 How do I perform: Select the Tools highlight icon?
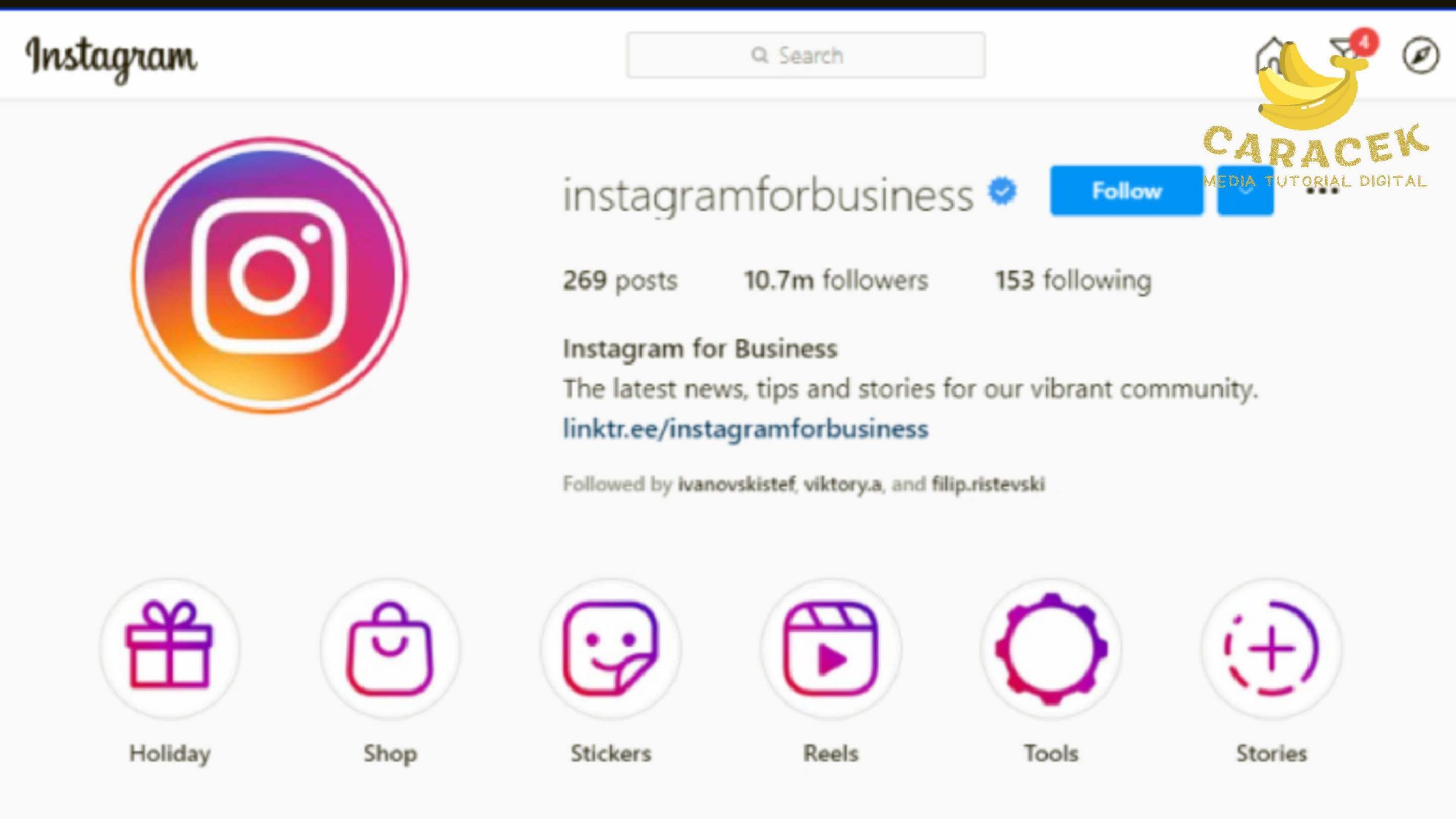tap(1051, 648)
